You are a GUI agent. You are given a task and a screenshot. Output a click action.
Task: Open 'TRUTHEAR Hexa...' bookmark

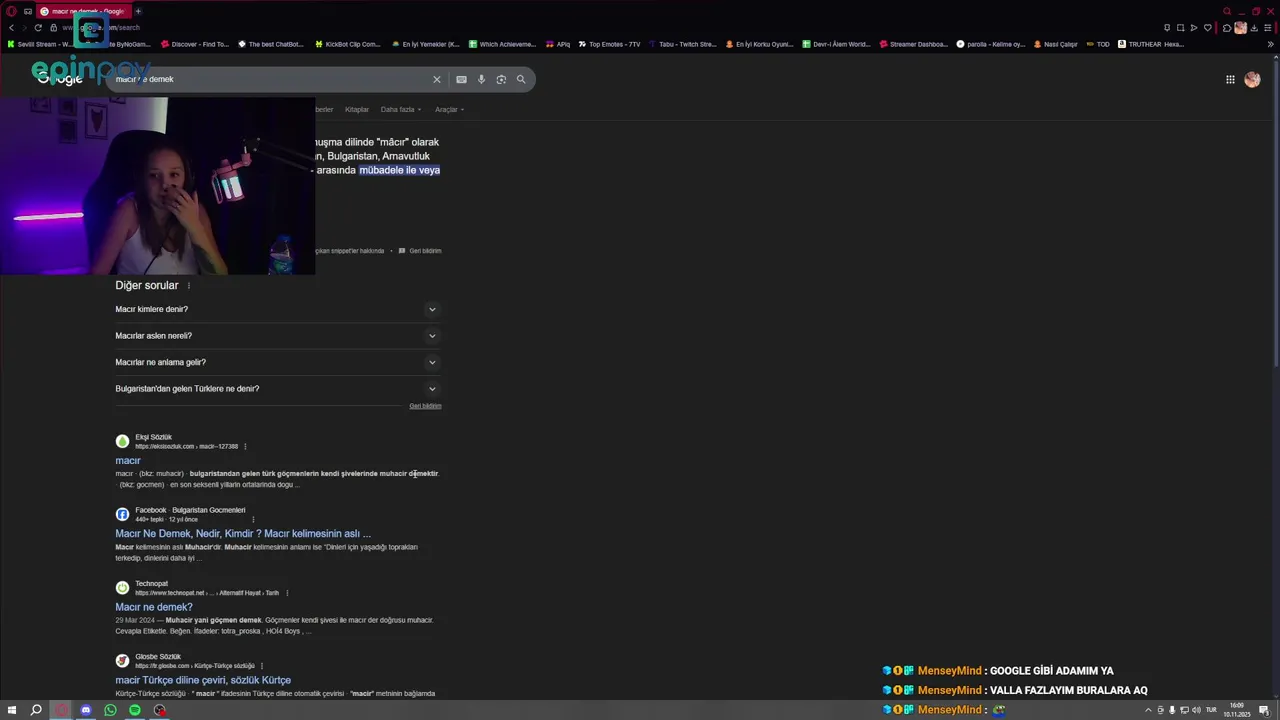tap(1150, 44)
